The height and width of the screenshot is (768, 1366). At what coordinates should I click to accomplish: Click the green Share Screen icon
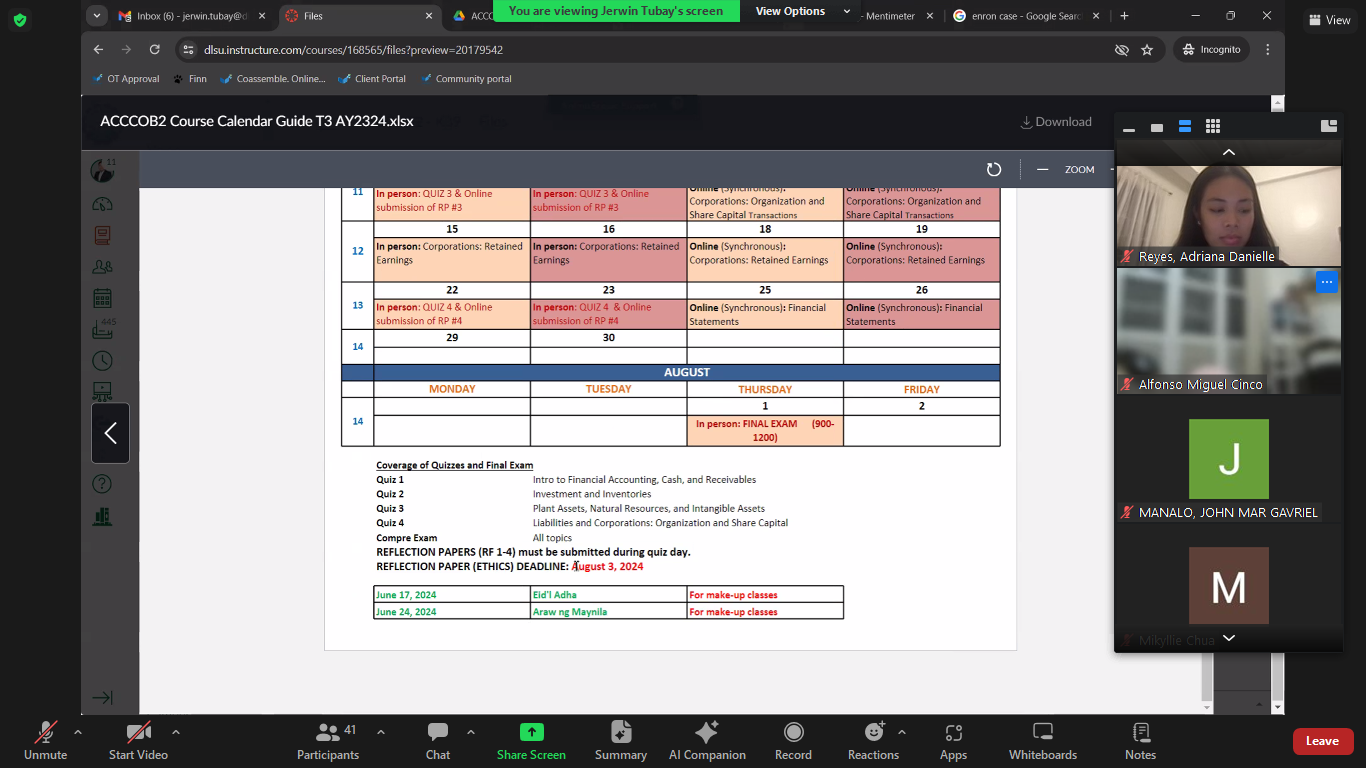point(531,733)
